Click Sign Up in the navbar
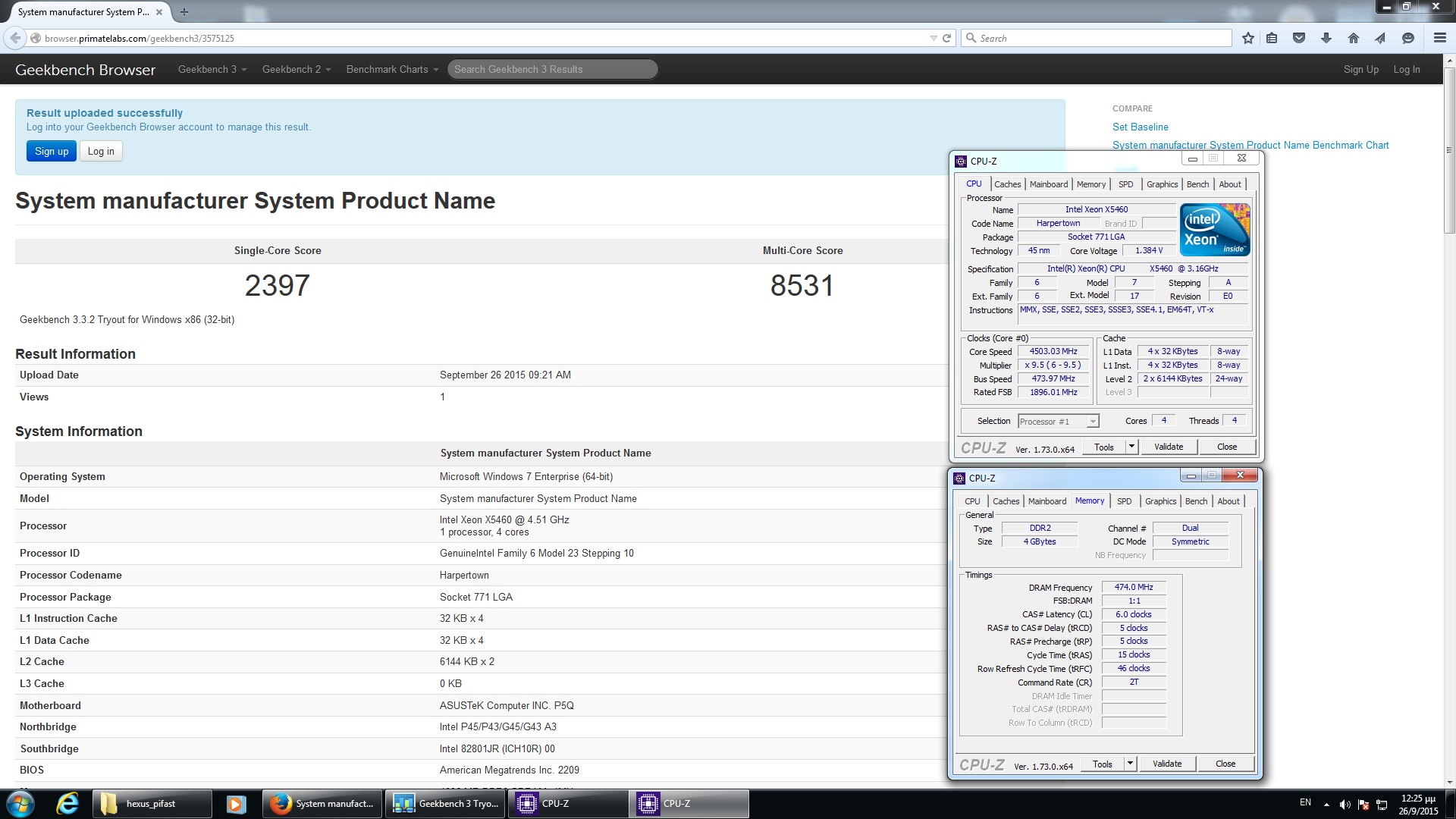 [1360, 69]
